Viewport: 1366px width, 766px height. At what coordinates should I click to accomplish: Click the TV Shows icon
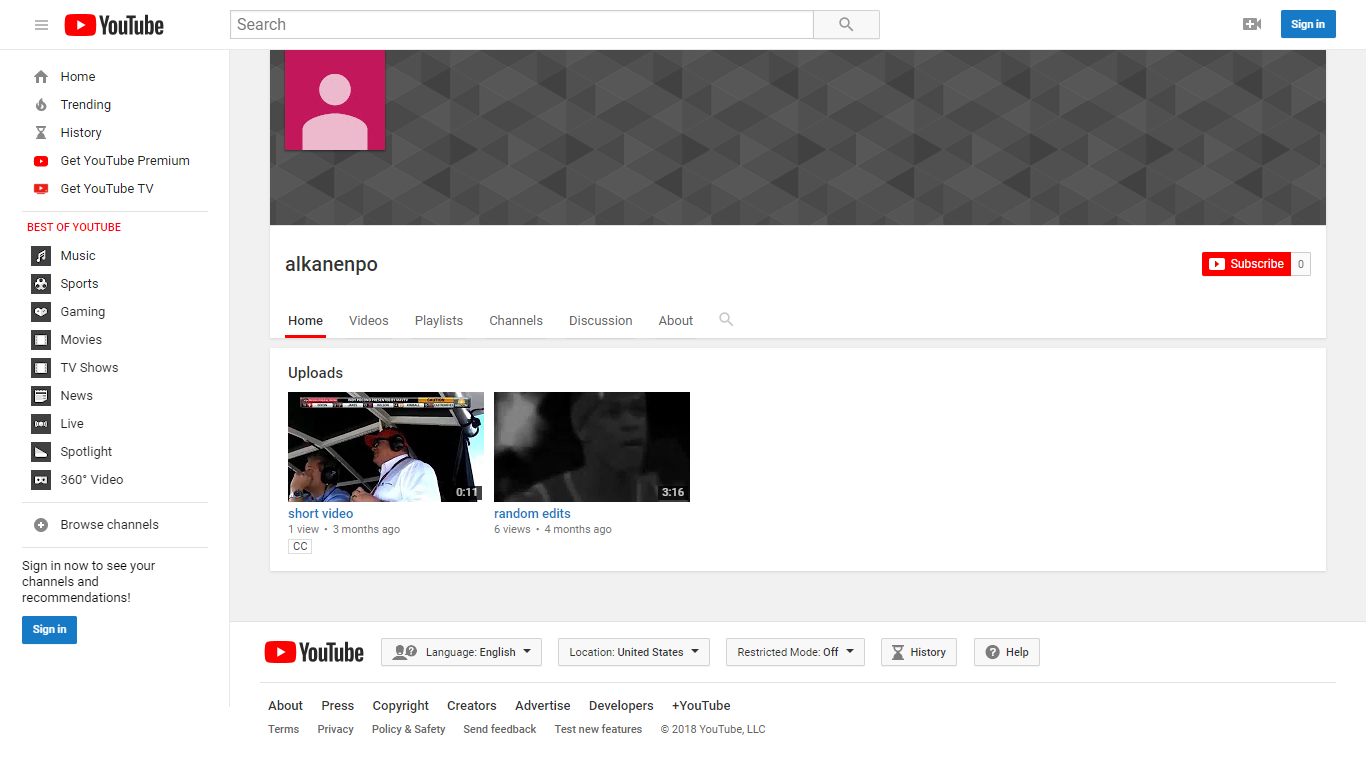[41, 368]
